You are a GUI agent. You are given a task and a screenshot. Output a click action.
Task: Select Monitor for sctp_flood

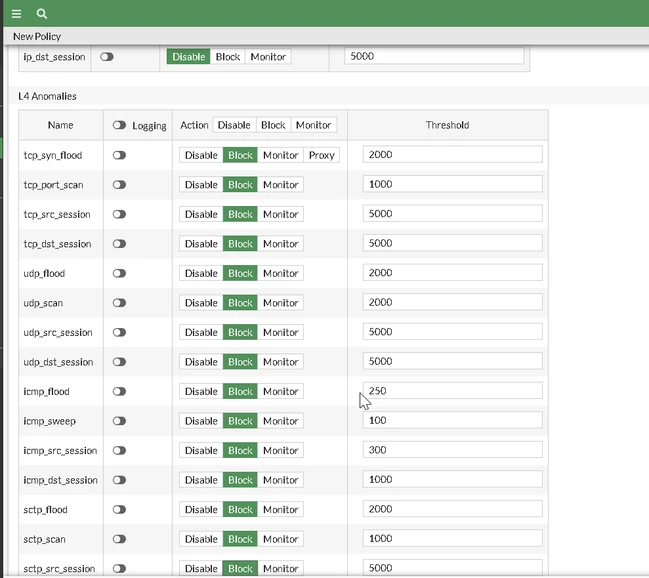(x=281, y=510)
